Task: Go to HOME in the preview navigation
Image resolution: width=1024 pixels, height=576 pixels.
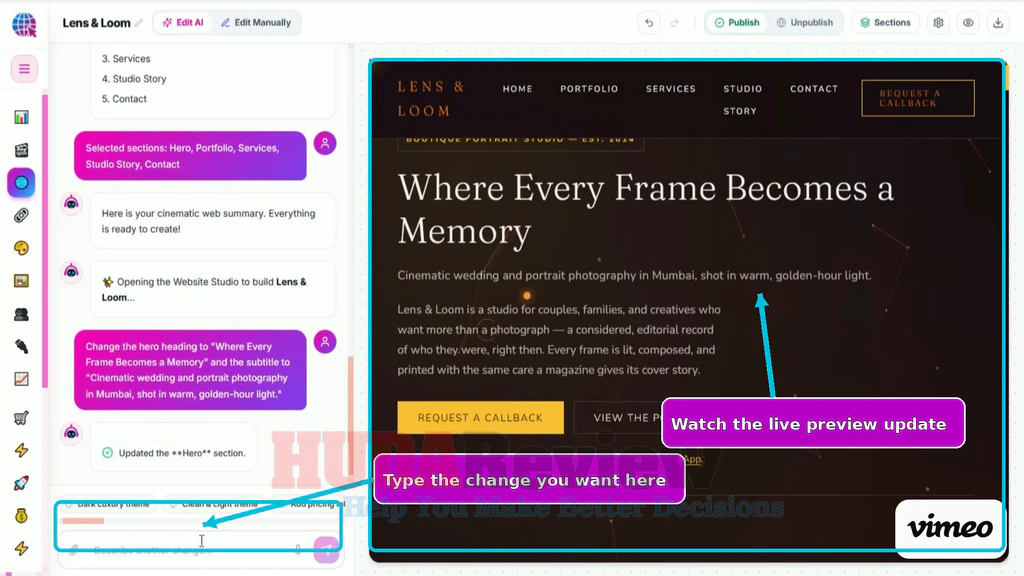Action: [517, 89]
